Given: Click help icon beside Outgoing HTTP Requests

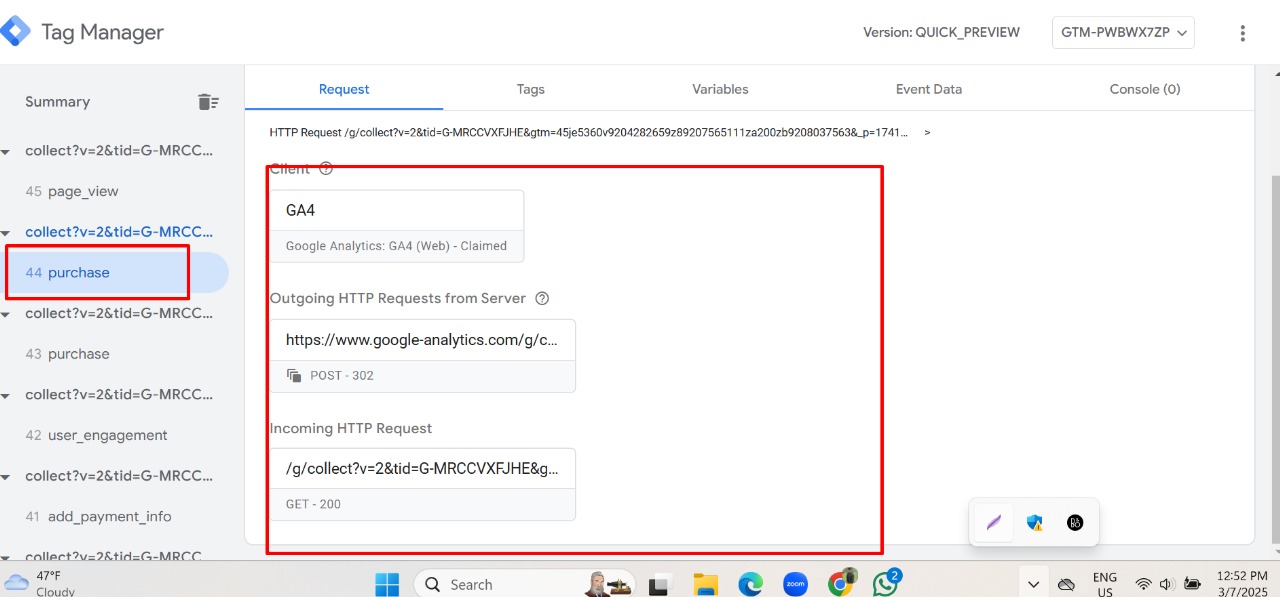Looking at the screenshot, I should (x=543, y=298).
